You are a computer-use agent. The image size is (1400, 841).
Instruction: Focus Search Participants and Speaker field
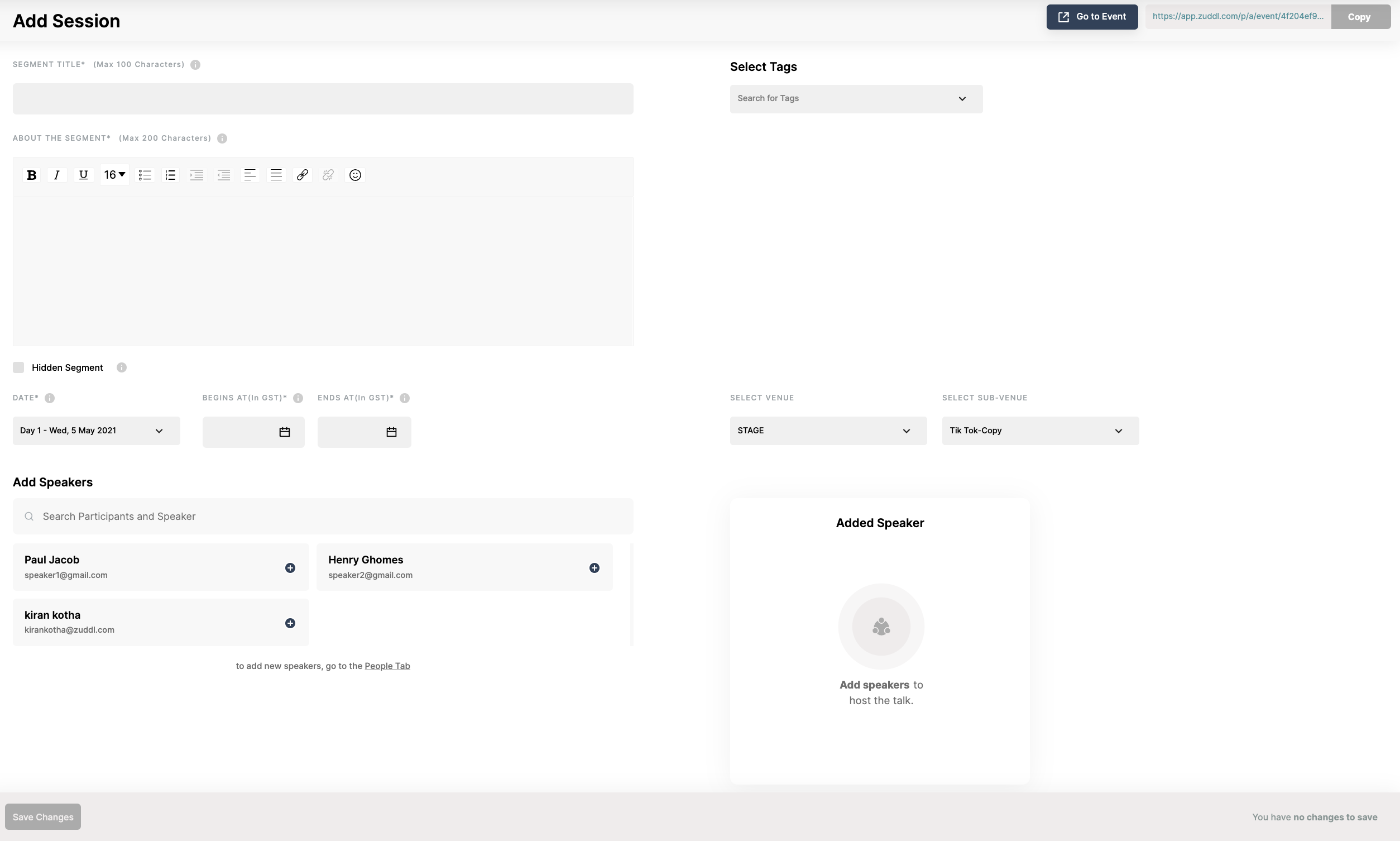click(323, 517)
